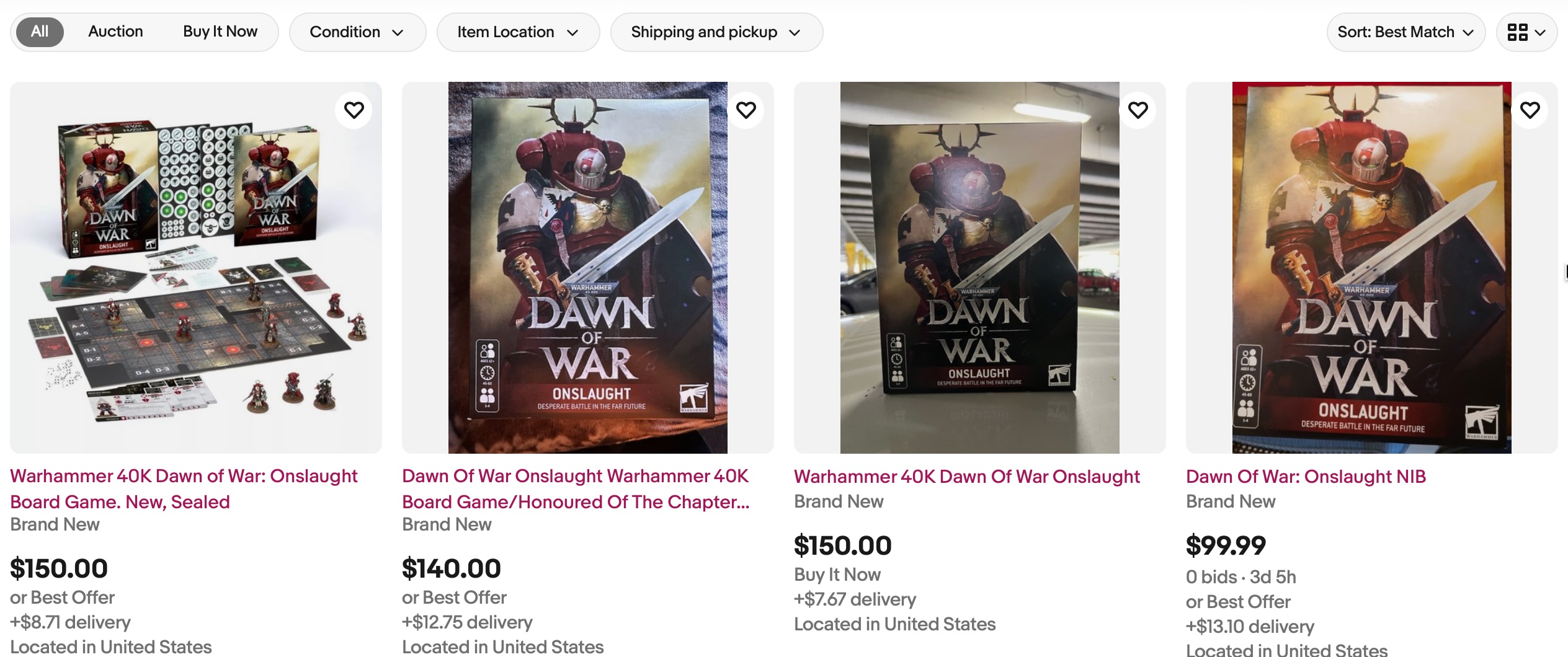Watch the $150 Buy It Now listing
This screenshot has height=657, width=1568.
pos(1138,110)
